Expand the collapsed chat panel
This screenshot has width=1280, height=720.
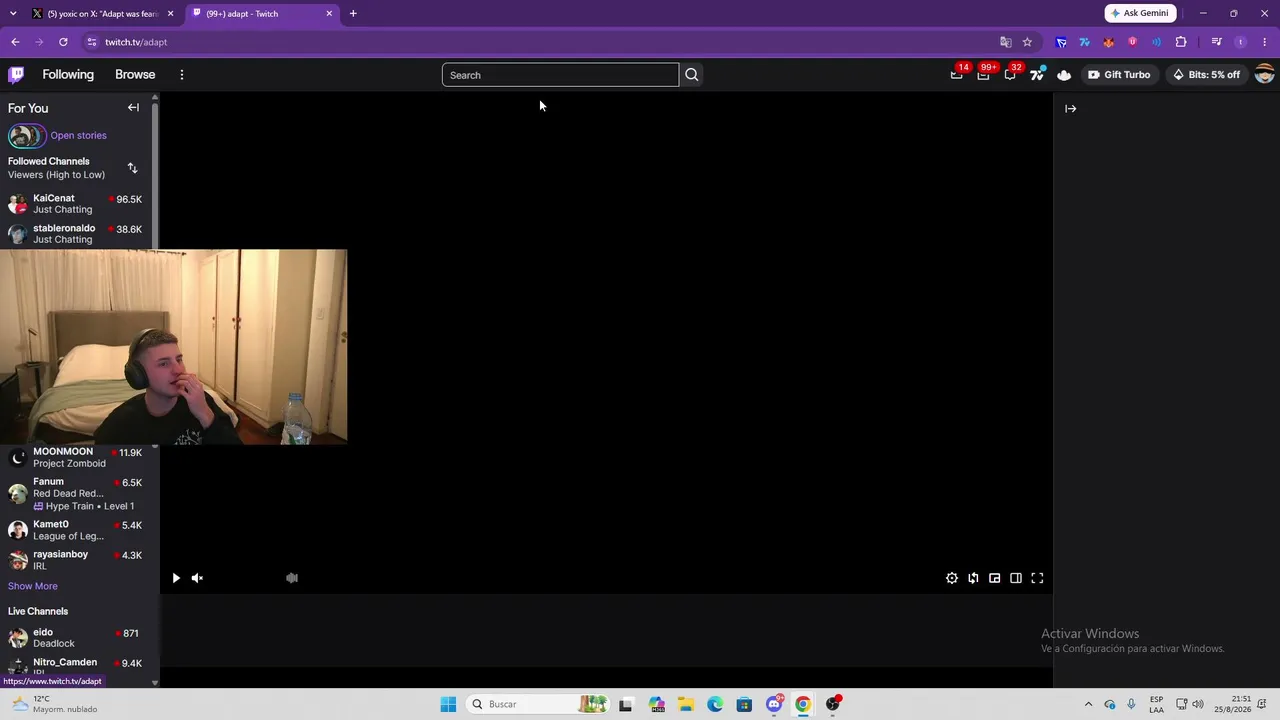pos(1071,109)
